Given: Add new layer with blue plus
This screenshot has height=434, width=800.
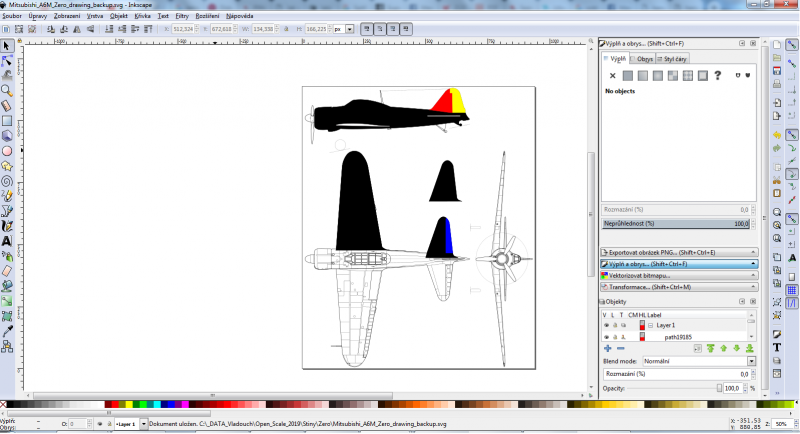Looking at the screenshot, I should coord(607,348).
